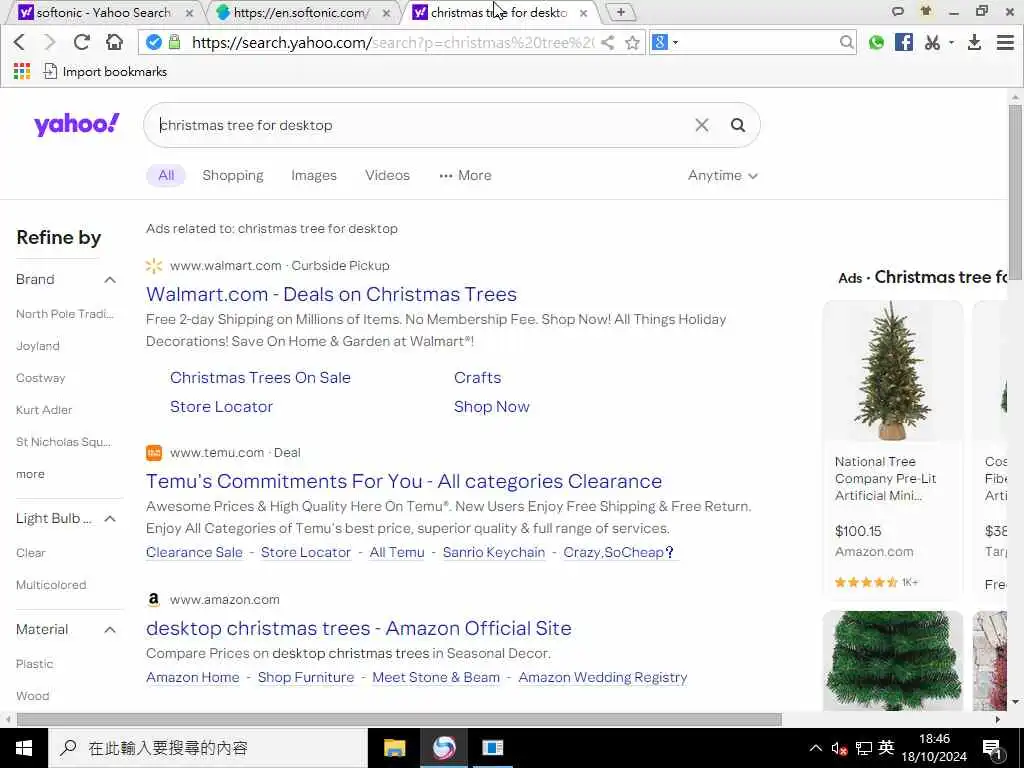1024x768 pixels.
Task: Open National Tree Company tree thumbnail
Action: (892, 370)
